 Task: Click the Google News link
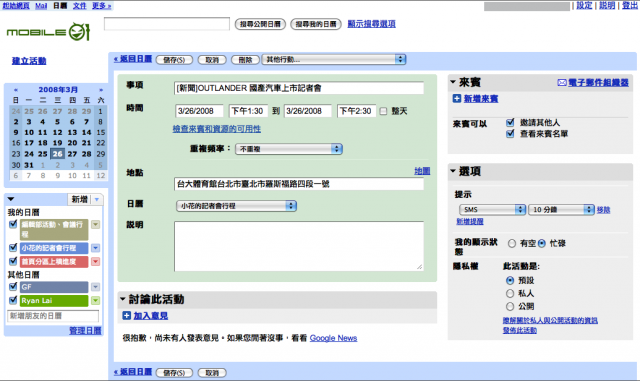tap(333, 338)
